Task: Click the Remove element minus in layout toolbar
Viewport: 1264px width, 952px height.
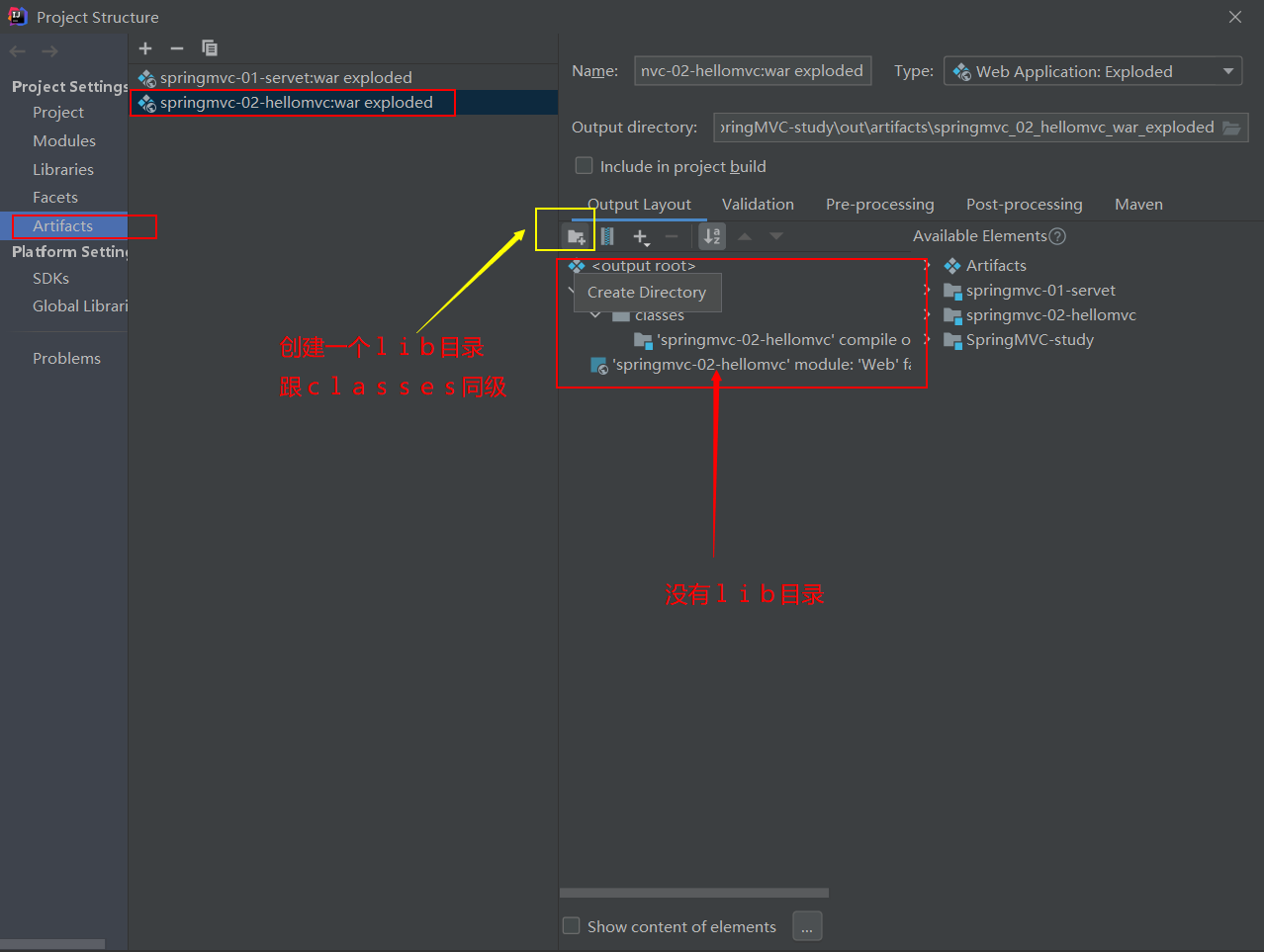Action: click(672, 236)
